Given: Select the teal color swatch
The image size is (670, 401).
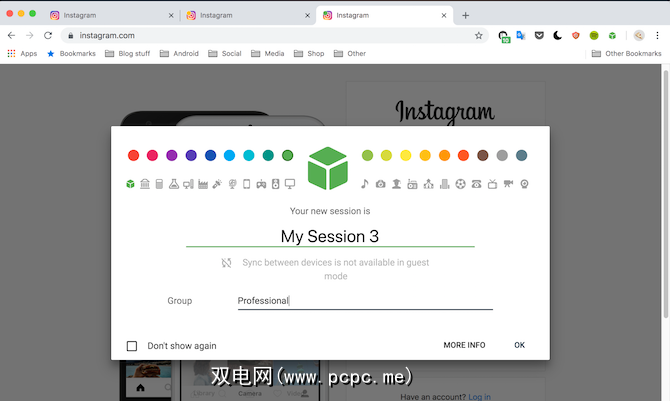Looking at the screenshot, I should tap(268, 155).
